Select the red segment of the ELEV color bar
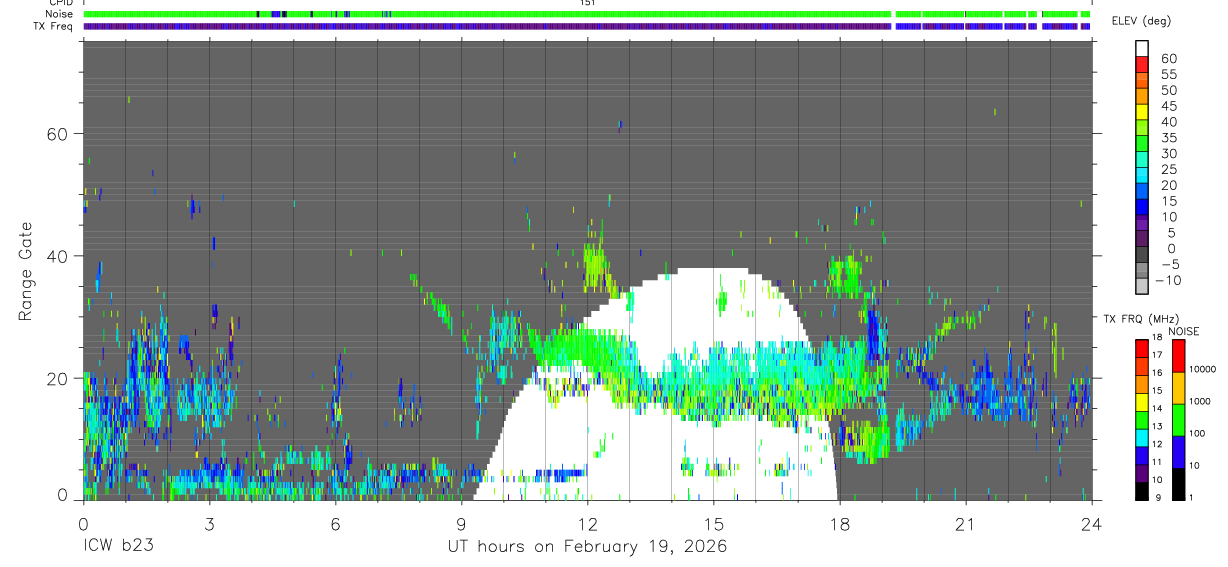The width and height of the screenshot is (1228, 567). [x=1142, y=63]
